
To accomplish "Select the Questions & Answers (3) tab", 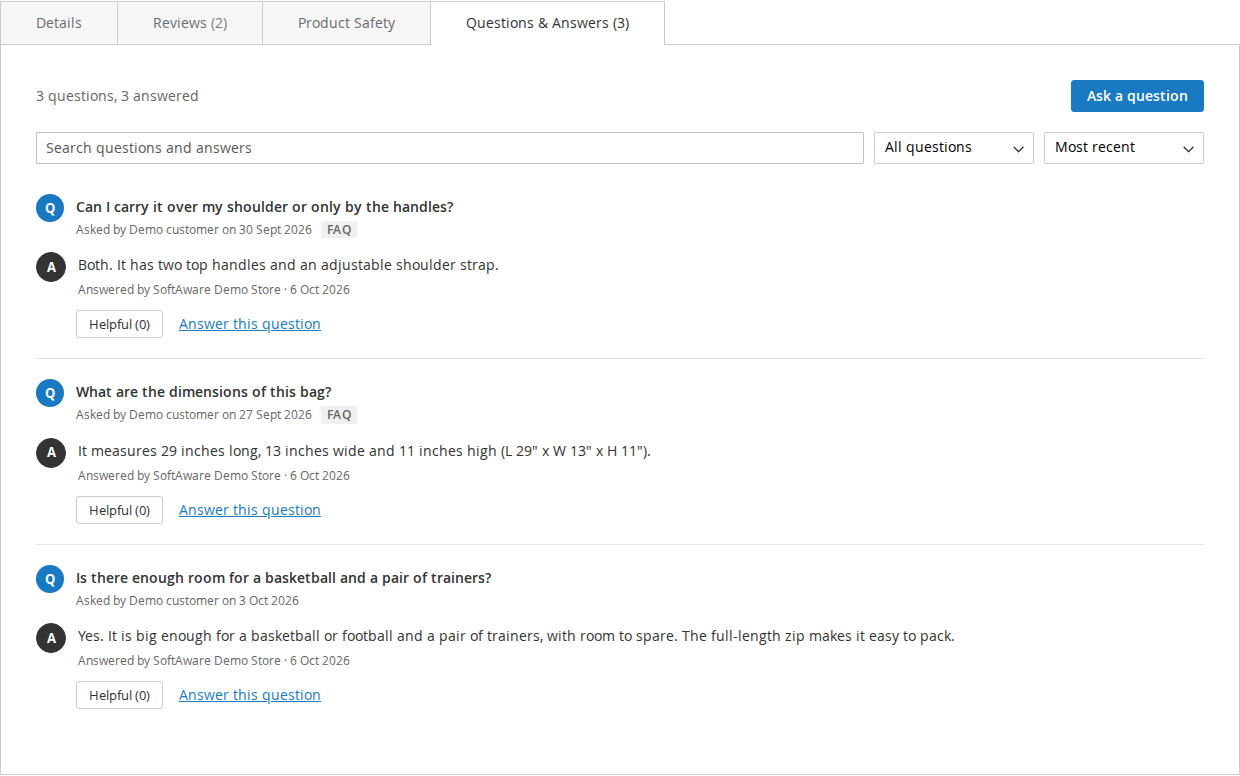I will [547, 23].
